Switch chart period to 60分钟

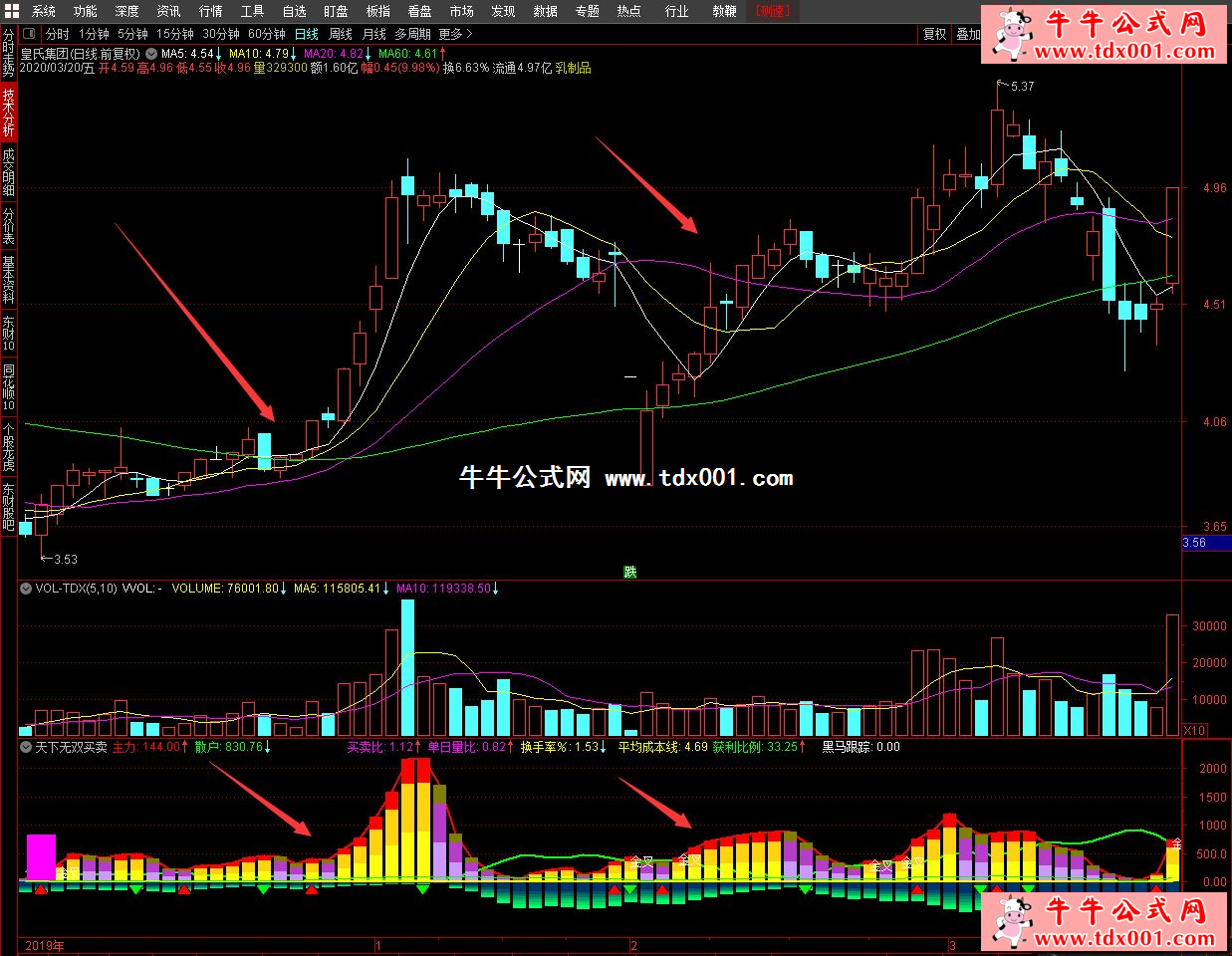pos(267,34)
